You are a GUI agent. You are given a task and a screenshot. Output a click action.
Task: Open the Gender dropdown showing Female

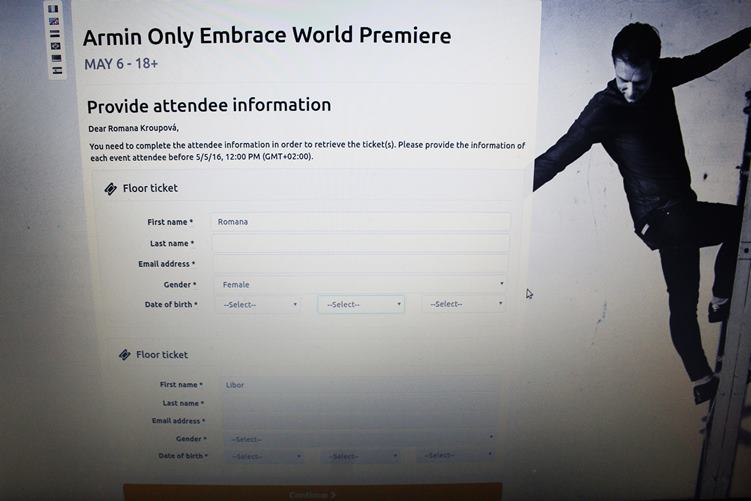(361, 285)
